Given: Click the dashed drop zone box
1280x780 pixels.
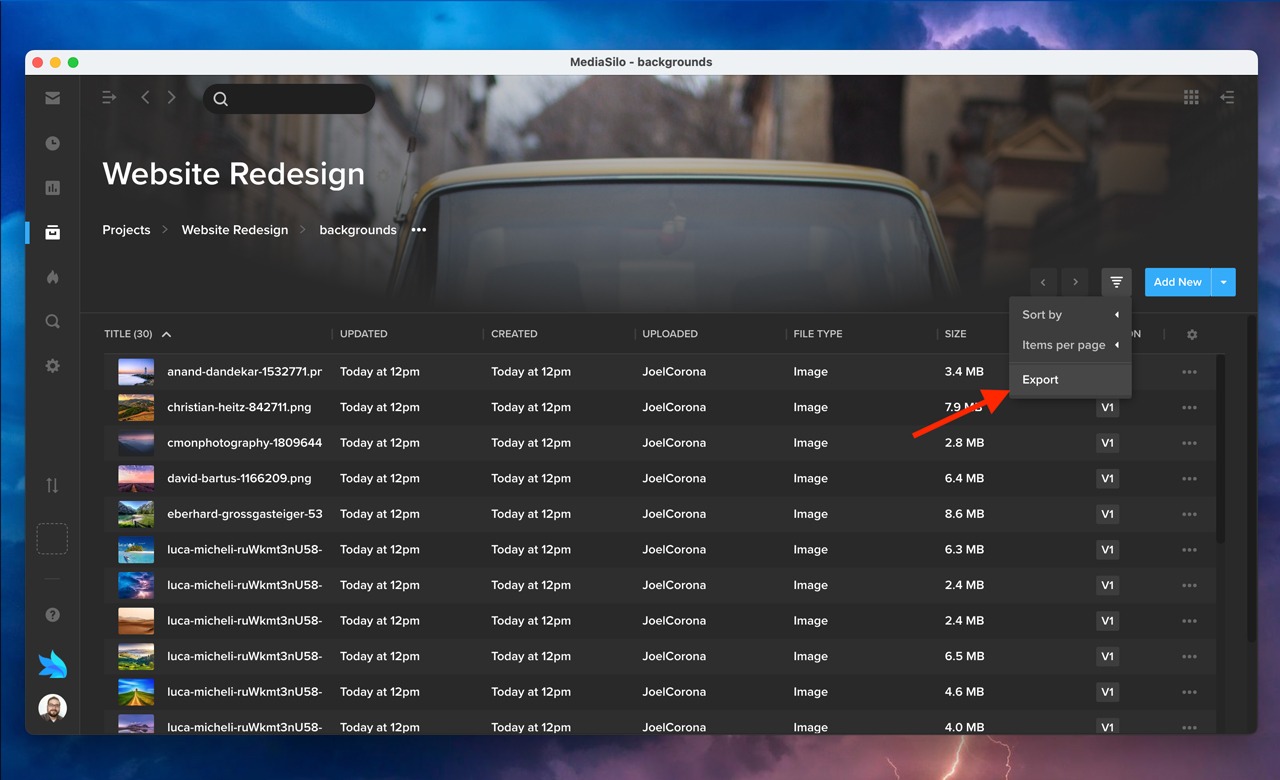Looking at the screenshot, I should 52,539.
